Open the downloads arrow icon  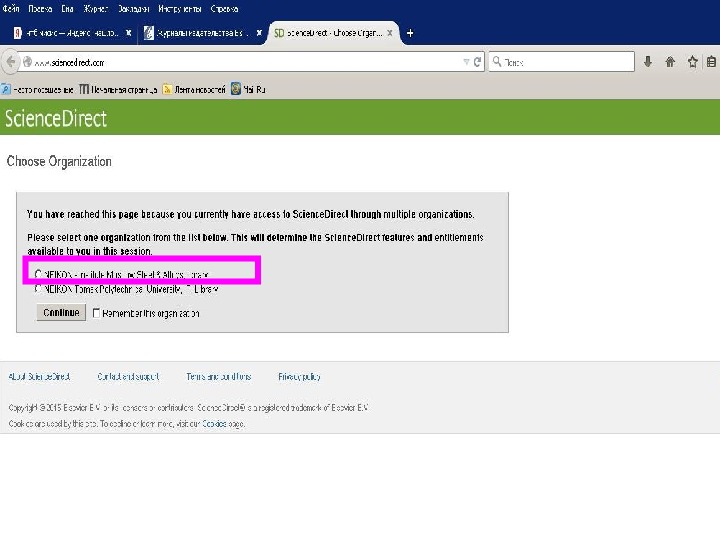[648, 62]
